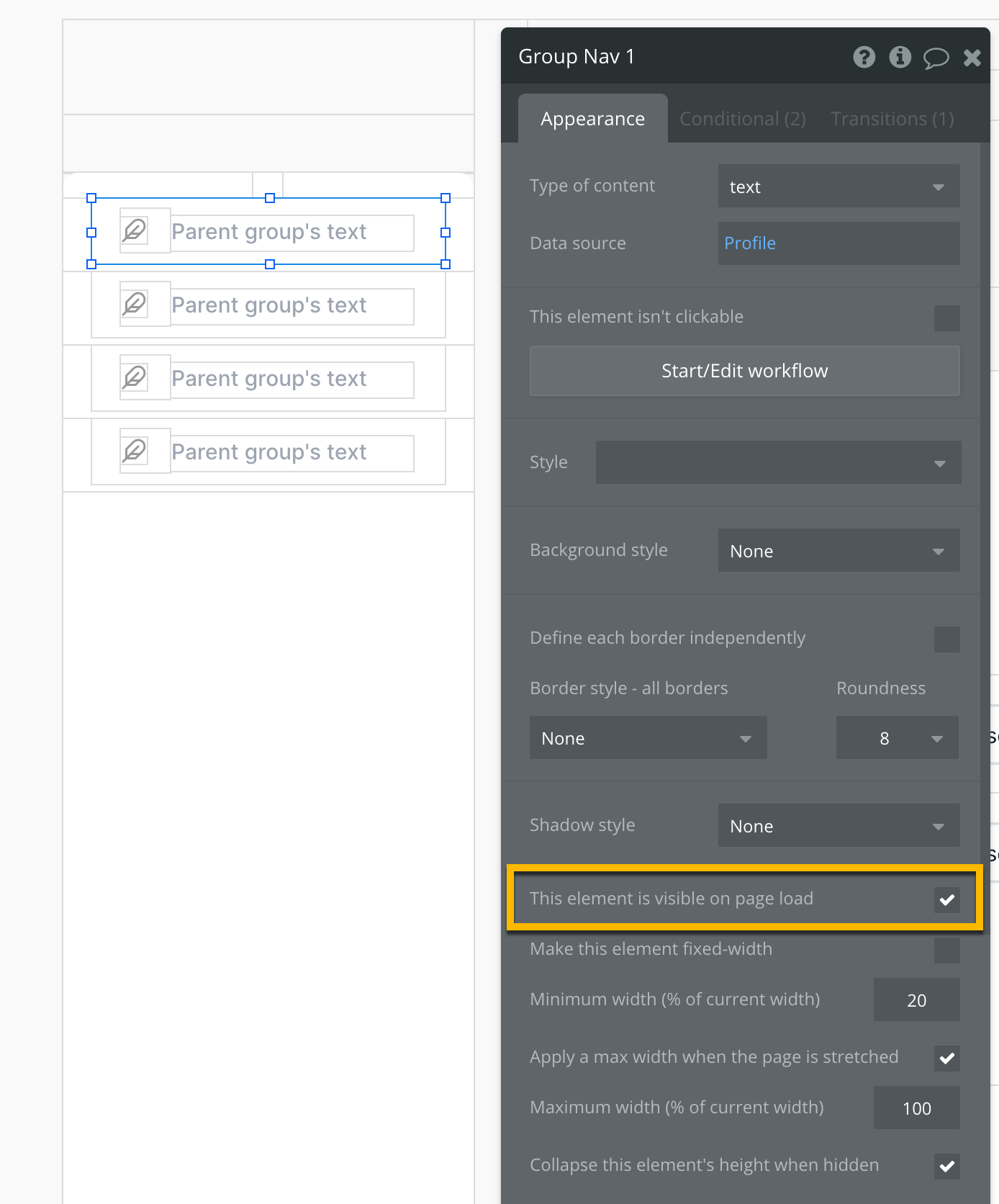Click the feather icon in the second row
This screenshot has width=999, height=1204.
click(135, 305)
